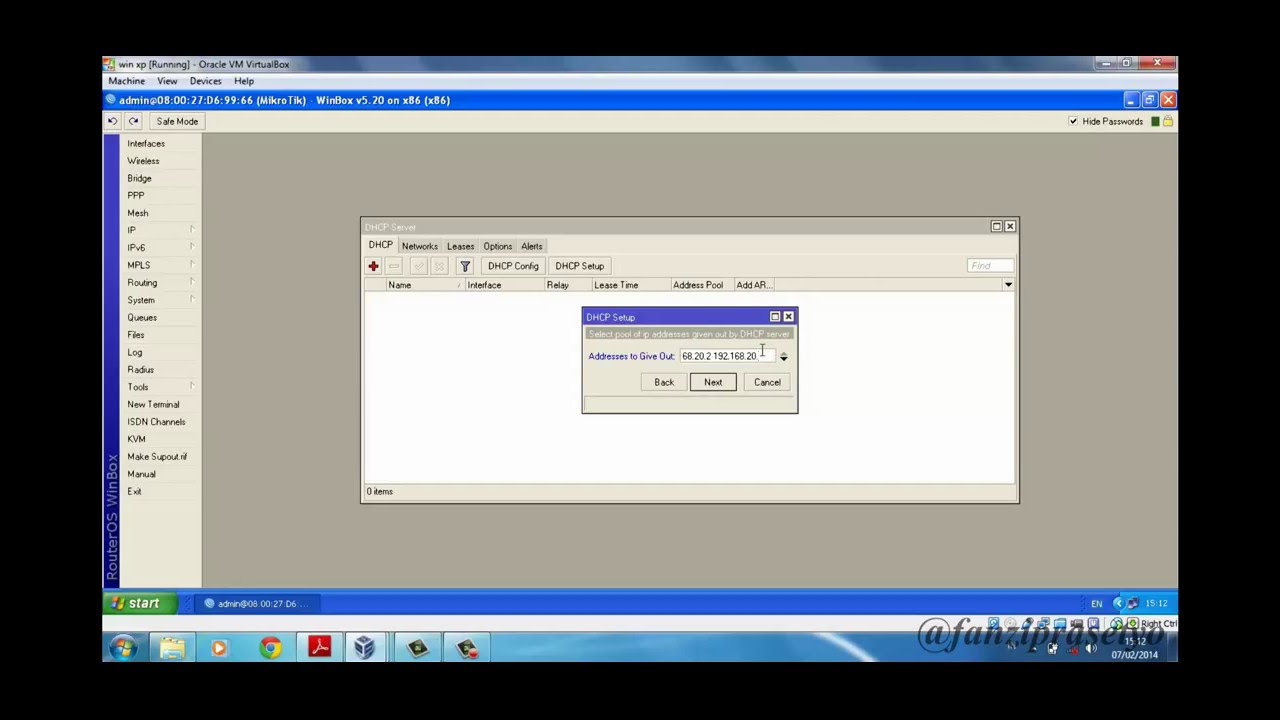Open the Machine menu in VirtualBox

[127, 81]
